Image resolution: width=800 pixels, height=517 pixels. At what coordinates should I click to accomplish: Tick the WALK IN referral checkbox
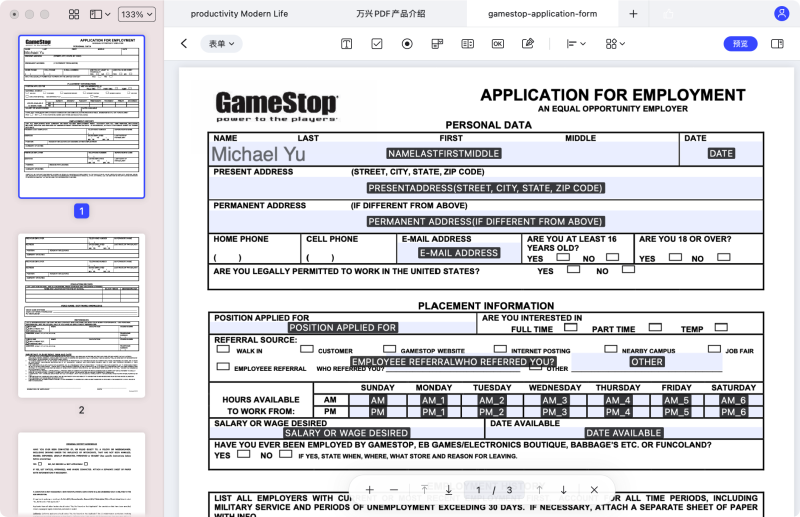[223, 350]
